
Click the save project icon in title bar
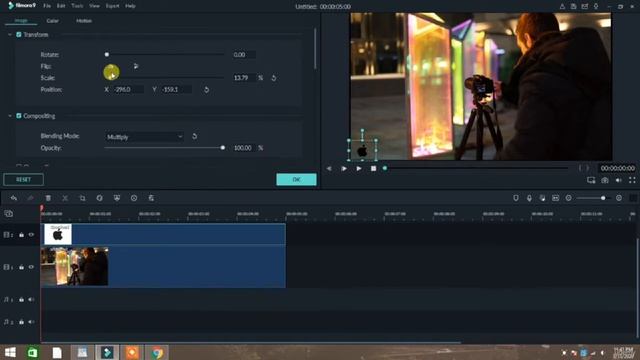pos(573,7)
